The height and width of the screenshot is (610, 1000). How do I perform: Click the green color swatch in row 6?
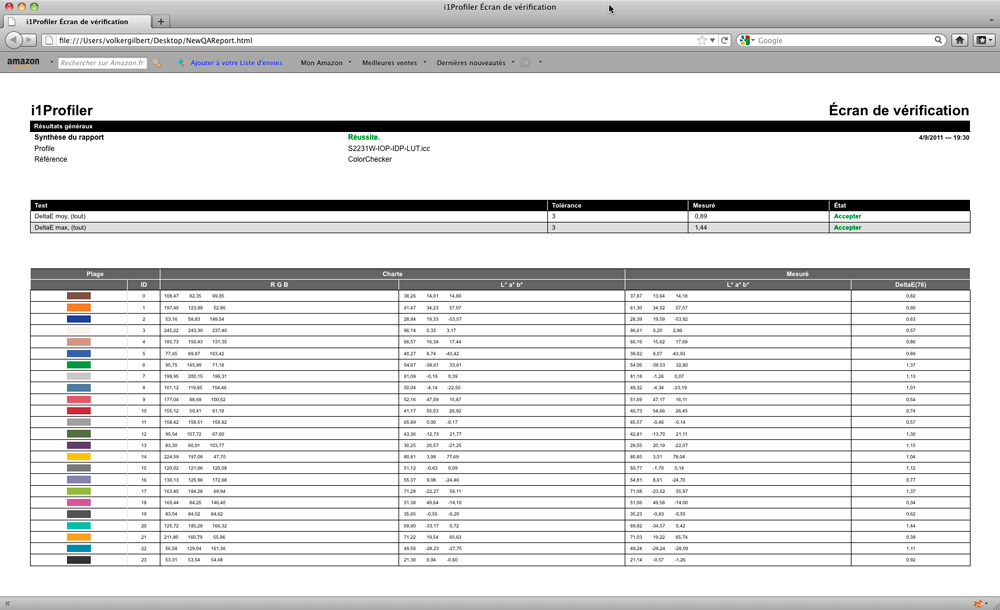(x=78, y=365)
